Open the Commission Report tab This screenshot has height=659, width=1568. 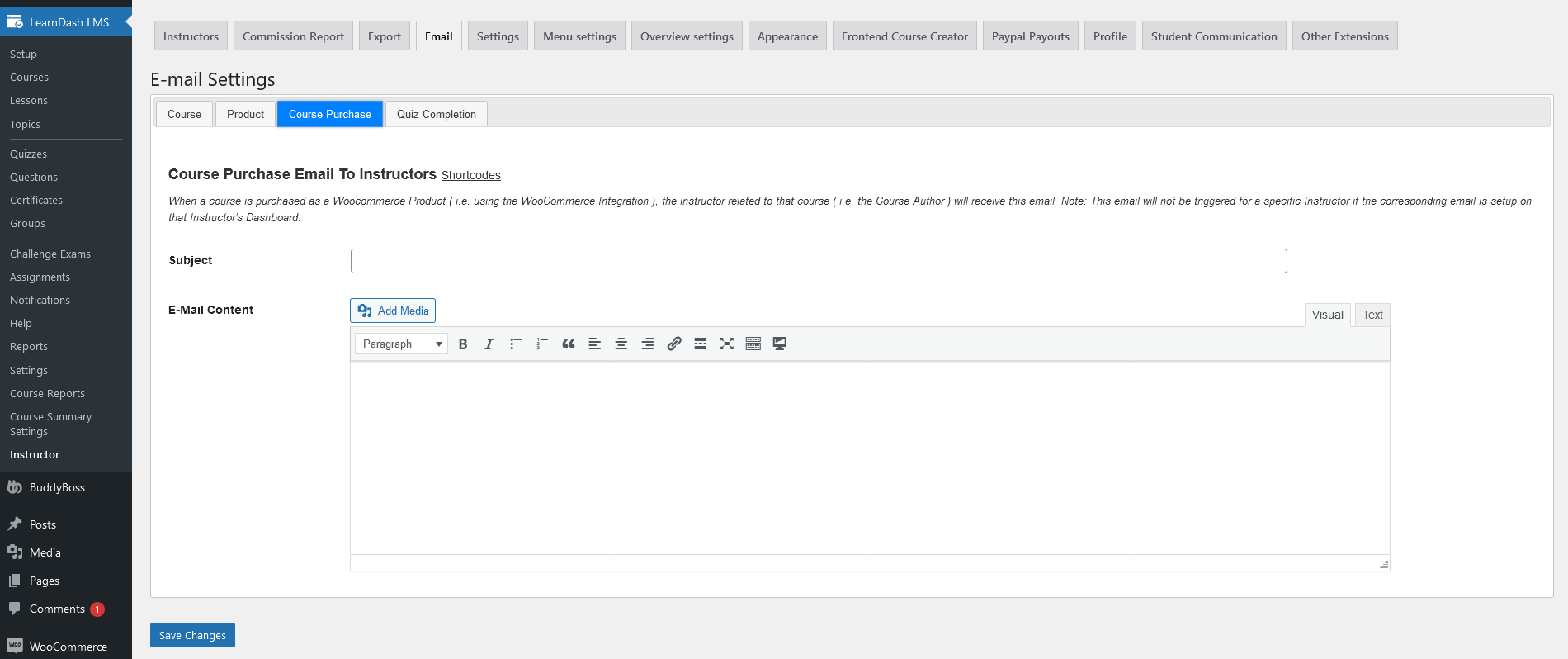[293, 36]
